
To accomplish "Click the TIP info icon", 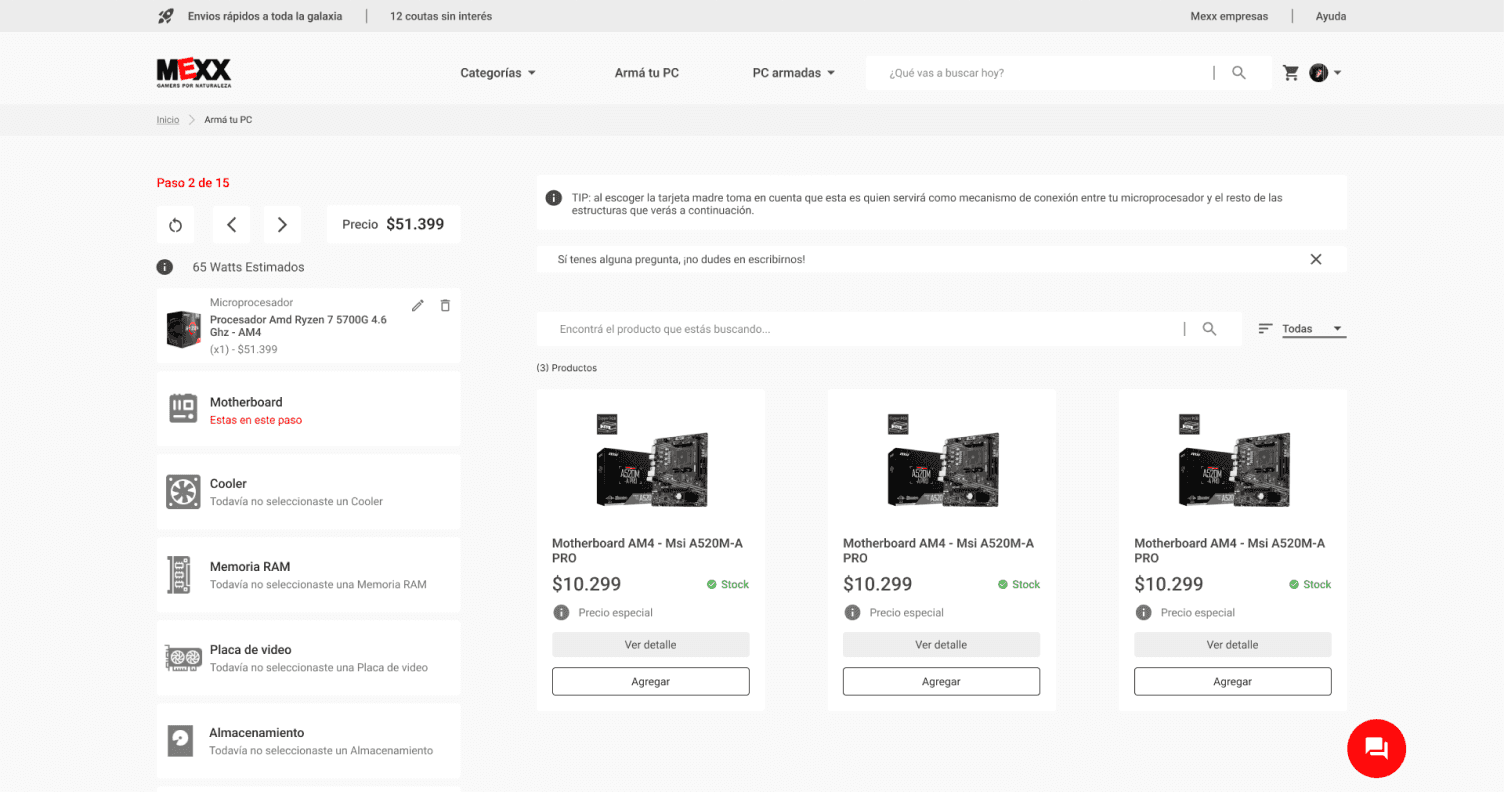I will coord(553,198).
